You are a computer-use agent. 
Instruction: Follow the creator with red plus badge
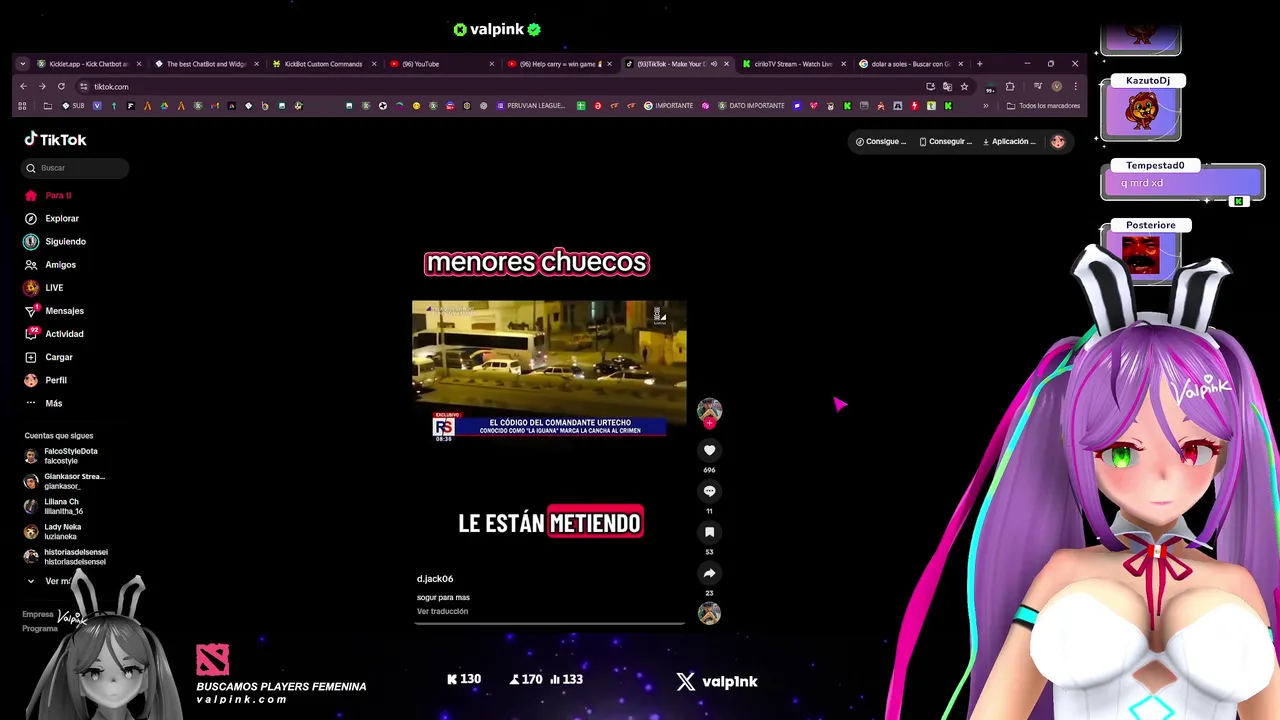(x=709, y=423)
